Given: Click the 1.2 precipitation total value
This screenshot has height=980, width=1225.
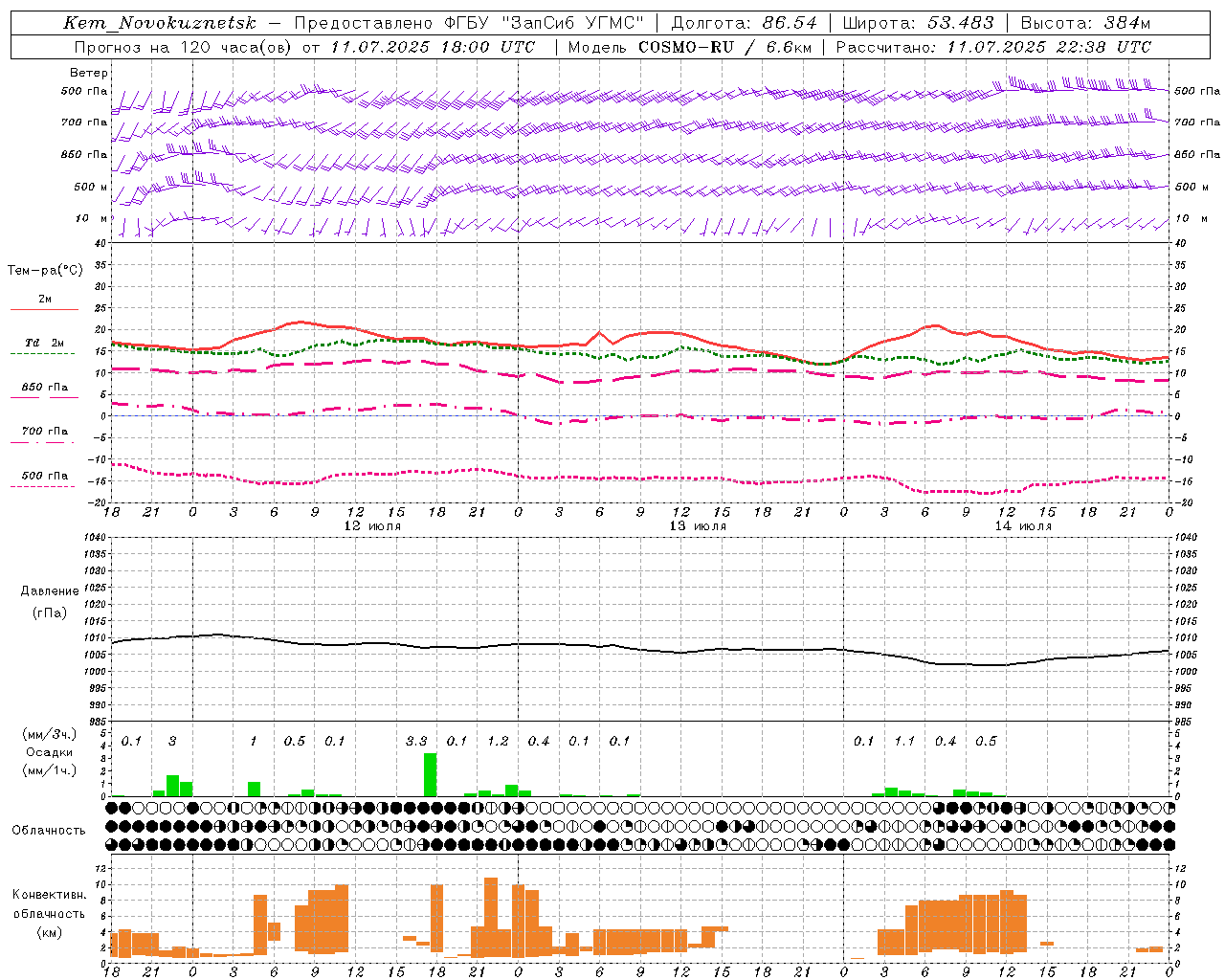Looking at the screenshot, I should [x=498, y=742].
